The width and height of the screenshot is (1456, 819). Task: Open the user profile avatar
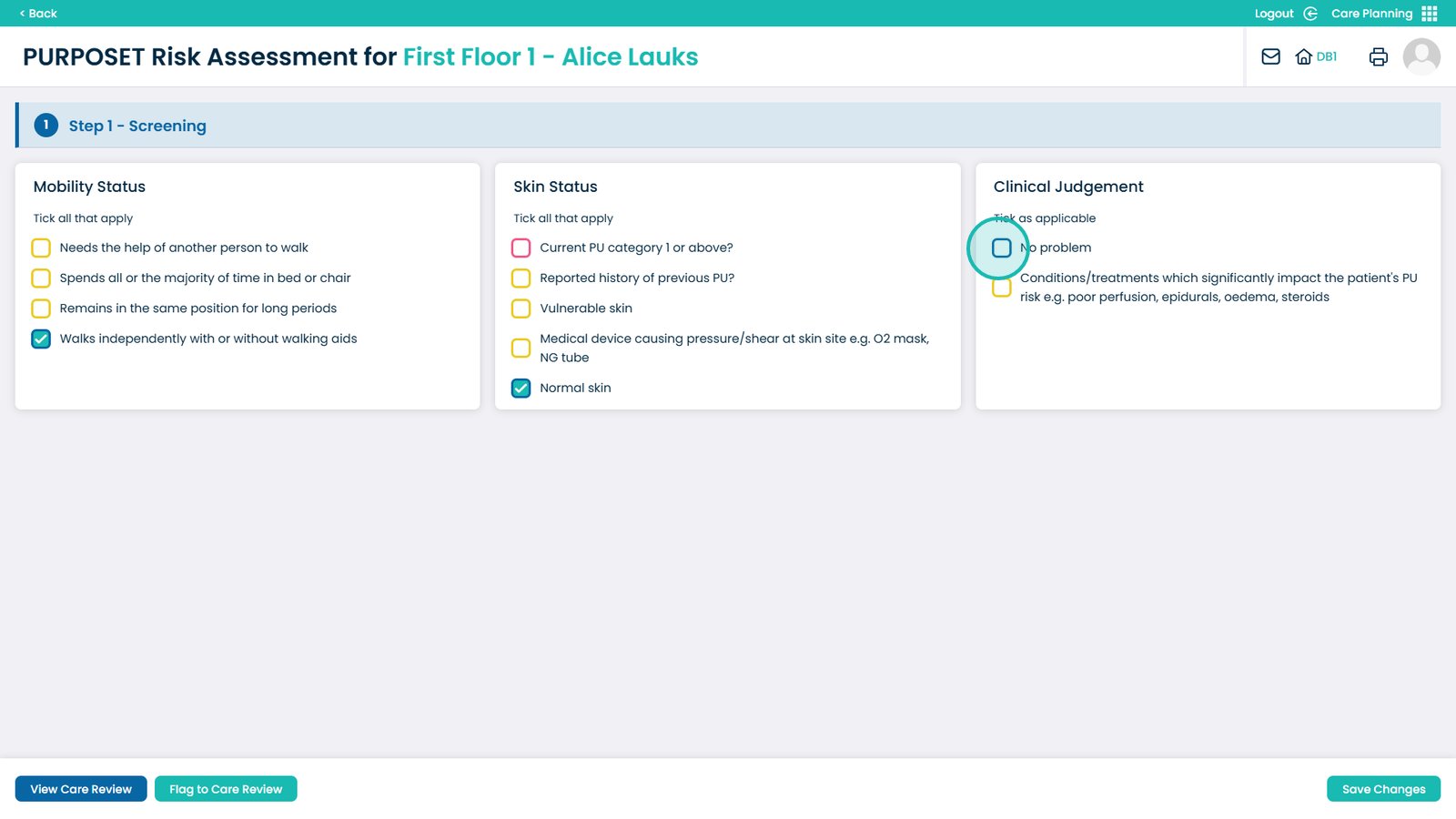(1421, 56)
